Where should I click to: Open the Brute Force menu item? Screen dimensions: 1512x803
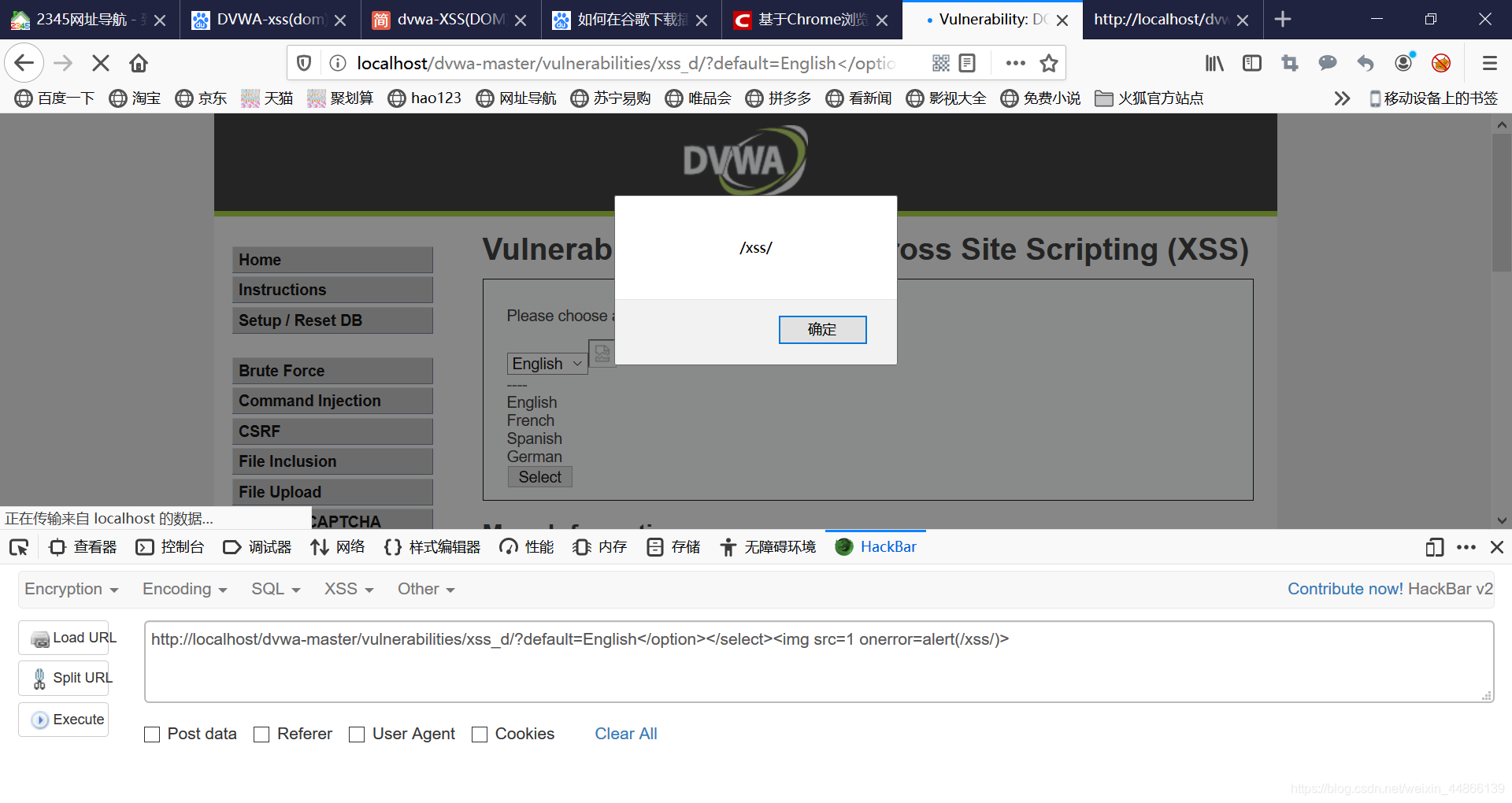332,371
